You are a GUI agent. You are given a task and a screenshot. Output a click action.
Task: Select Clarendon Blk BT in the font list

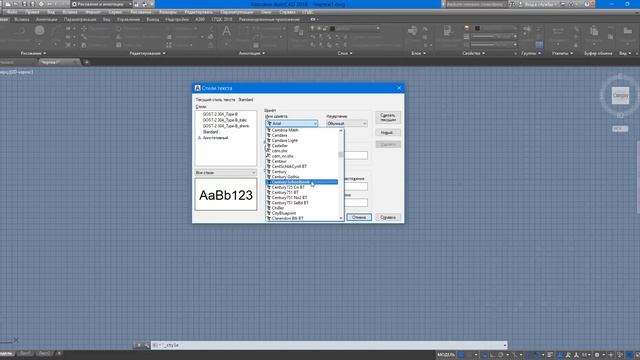click(x=302, y=218)
